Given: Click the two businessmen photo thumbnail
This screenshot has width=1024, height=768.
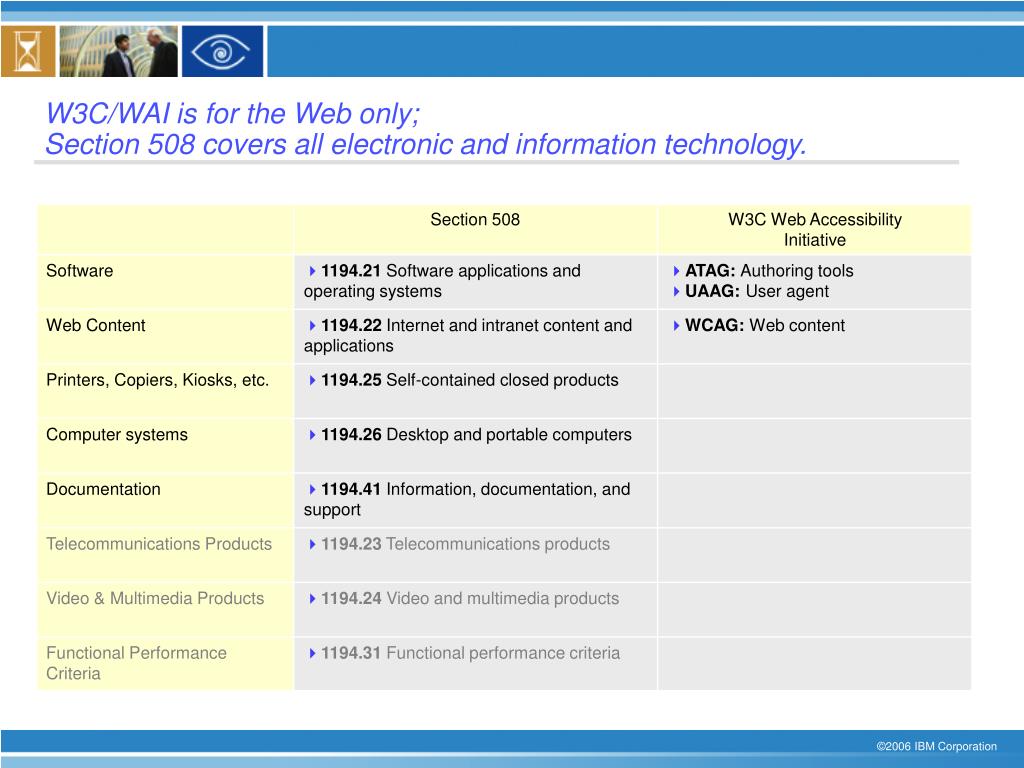Looking at the screenshot, I should (x=118, y=52).
